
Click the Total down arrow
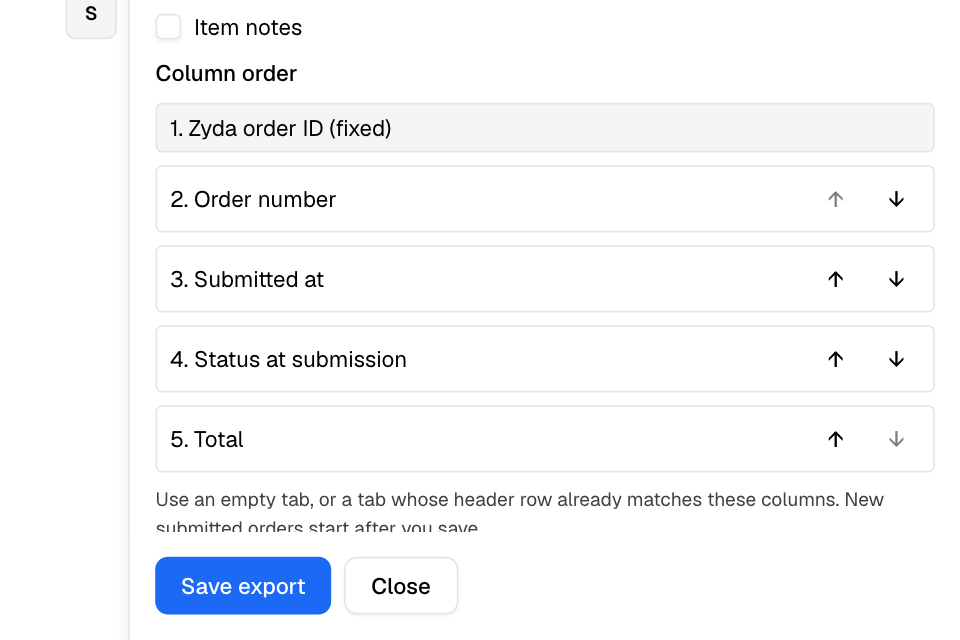(896, 439)
